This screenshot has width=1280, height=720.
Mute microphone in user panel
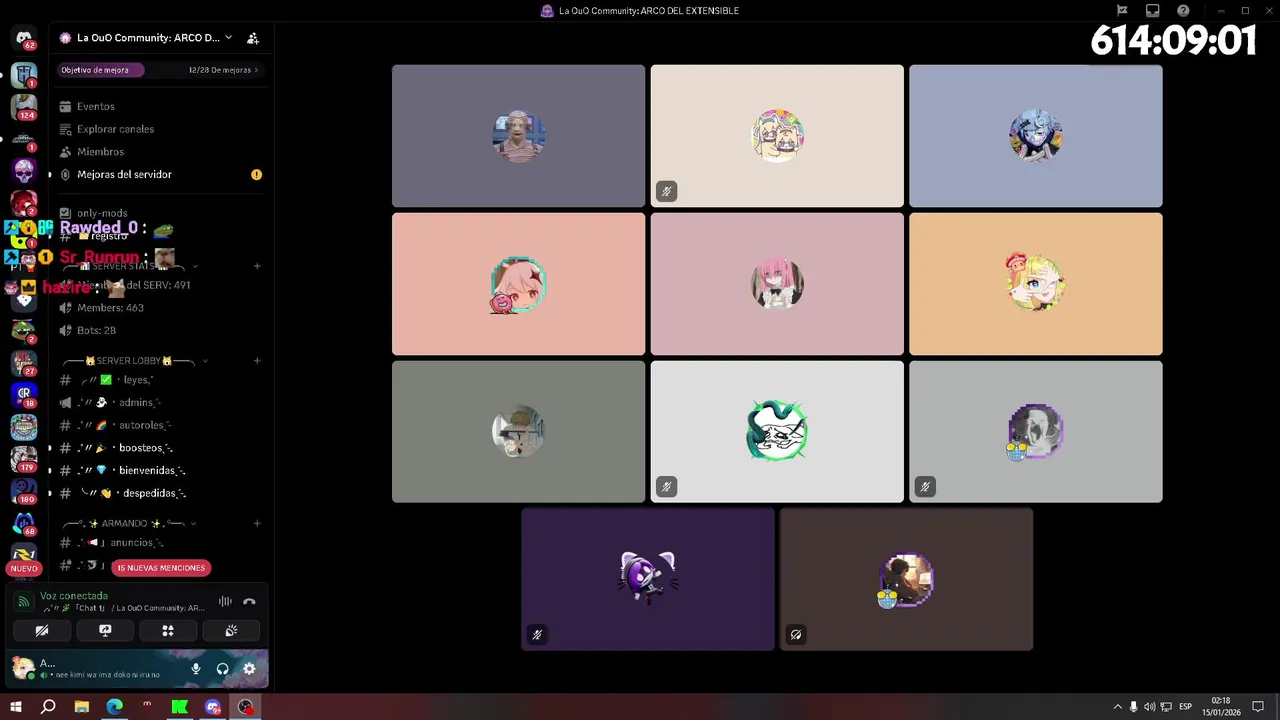point(196,669)
